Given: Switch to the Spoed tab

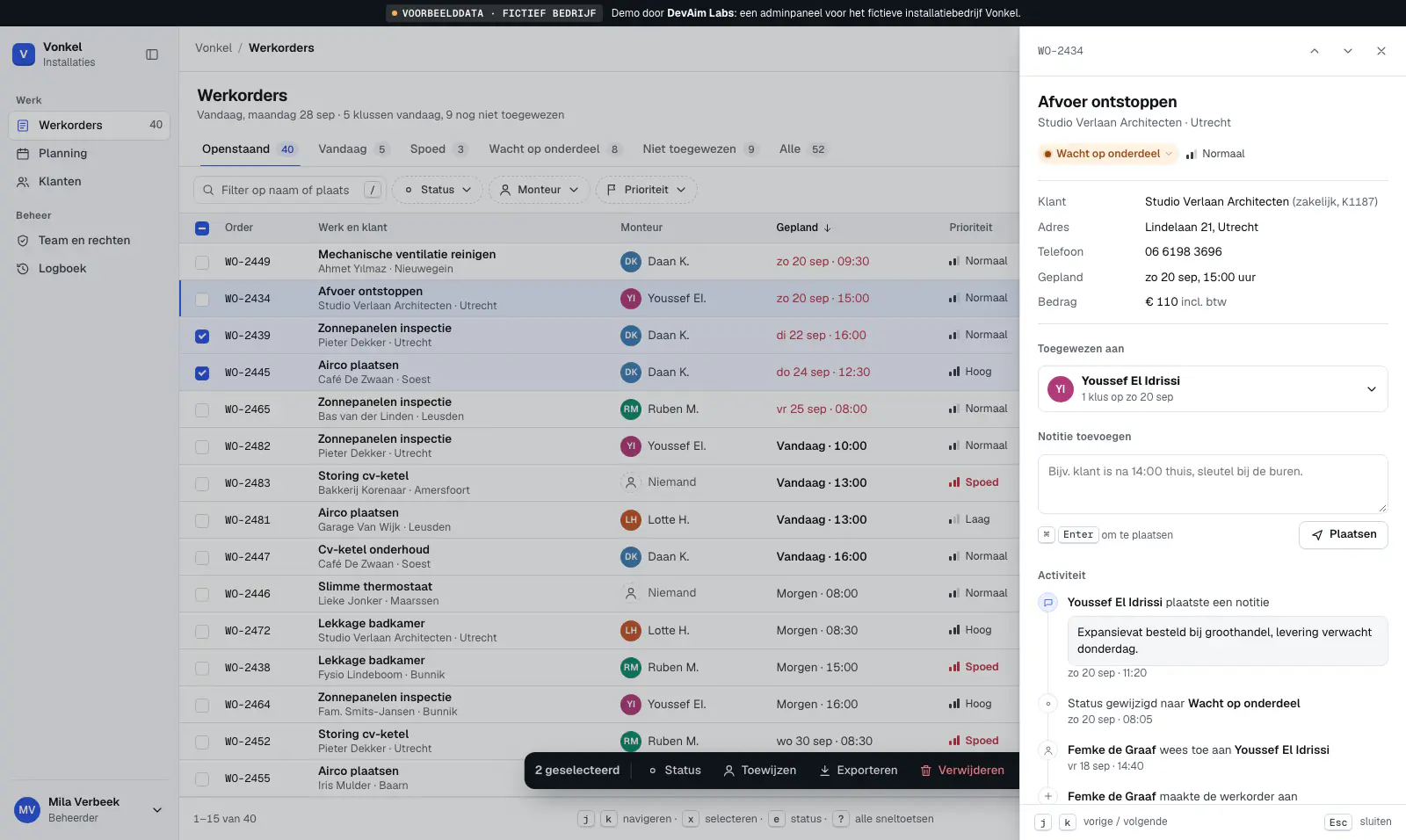Looking at the screenshot, I should (438, 149).
